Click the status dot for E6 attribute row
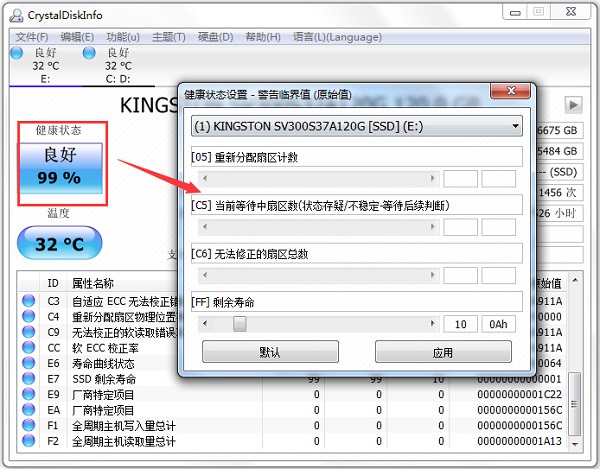The height and width of the screenshot is (469, 600). pos(28,363)
